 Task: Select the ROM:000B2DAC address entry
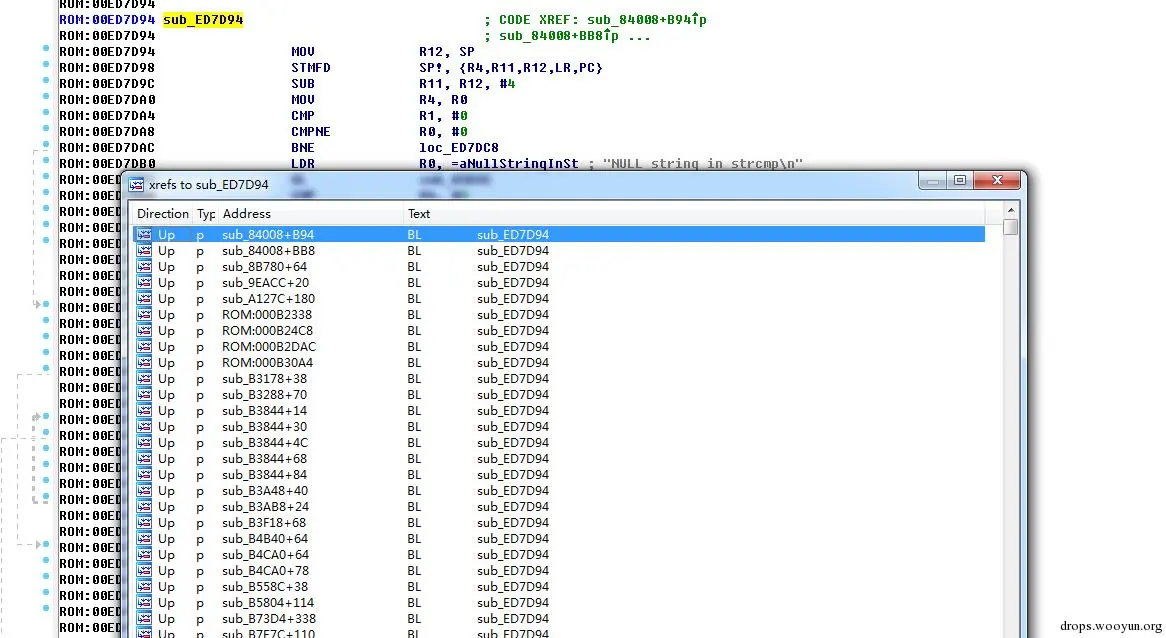tap(268, 347)
